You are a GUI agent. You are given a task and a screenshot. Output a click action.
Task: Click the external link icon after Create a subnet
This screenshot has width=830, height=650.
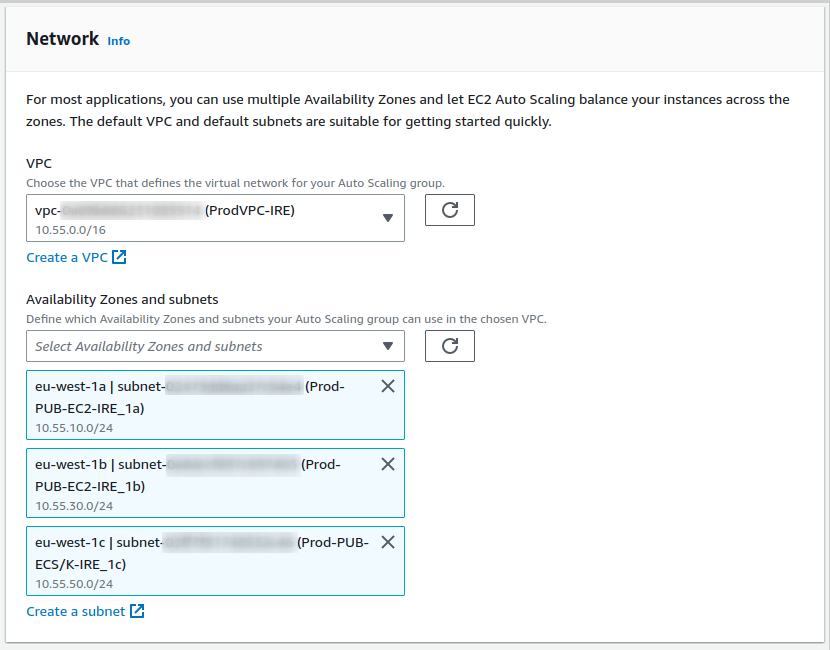[x=137, y=612]
